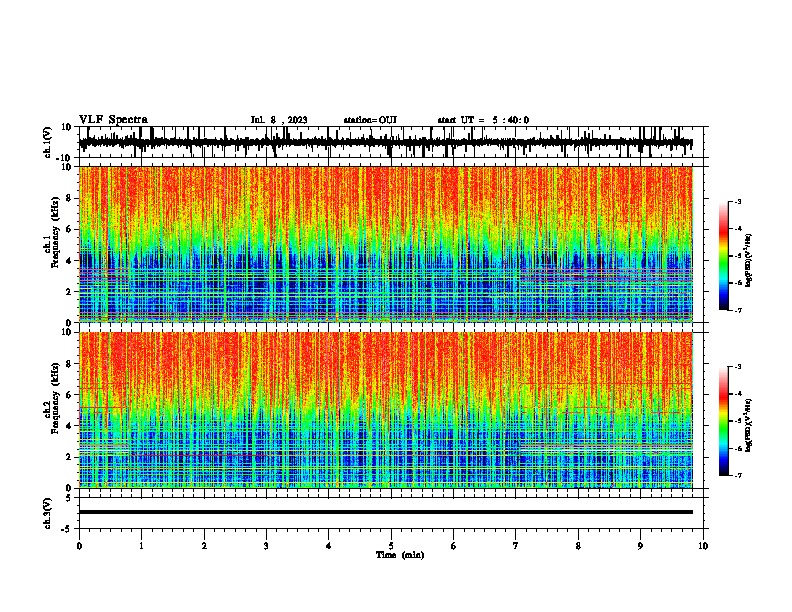792x612 pixels.
Task: Click time axis tick label "3"
Action: point(266,546)
